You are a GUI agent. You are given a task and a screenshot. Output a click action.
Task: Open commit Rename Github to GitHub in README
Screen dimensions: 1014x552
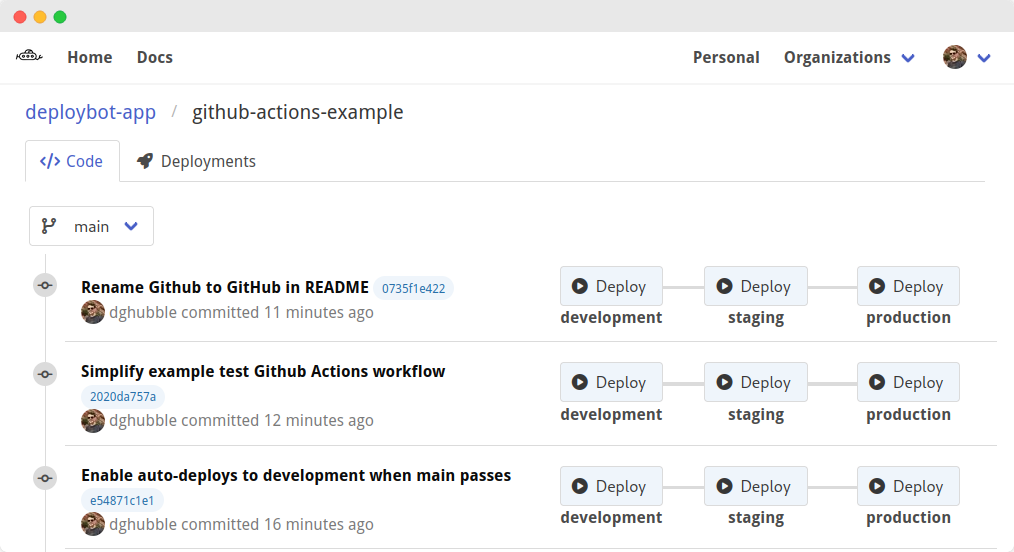(x=225, y=287)
